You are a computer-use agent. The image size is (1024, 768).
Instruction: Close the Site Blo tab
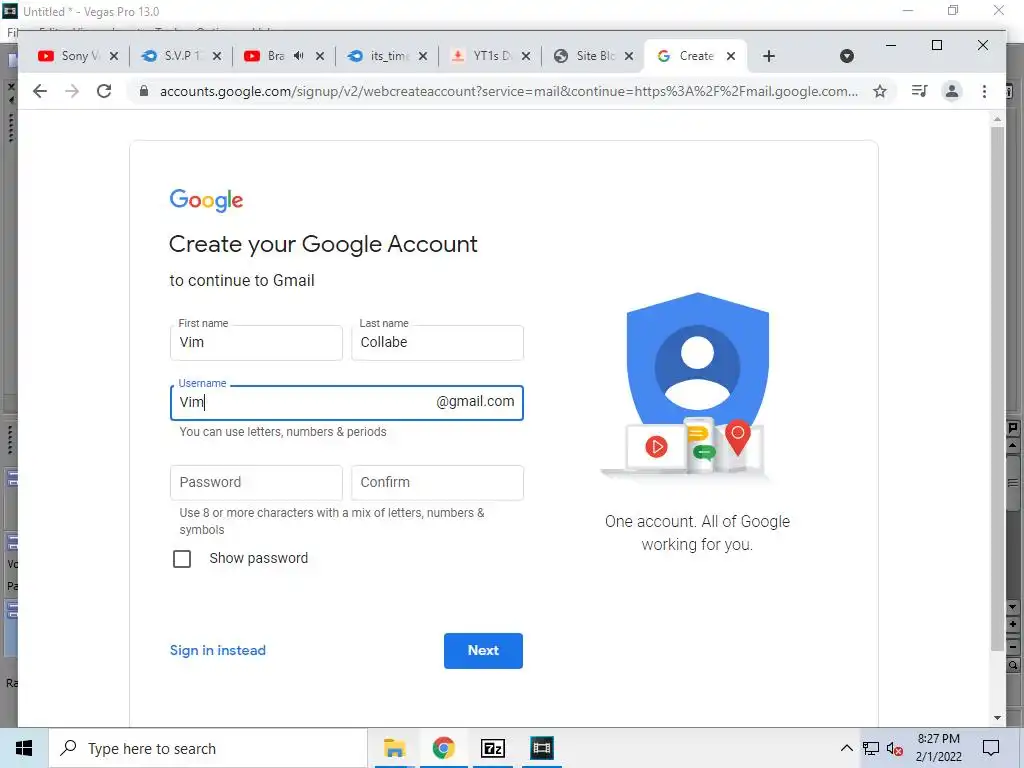pos(629,56)
